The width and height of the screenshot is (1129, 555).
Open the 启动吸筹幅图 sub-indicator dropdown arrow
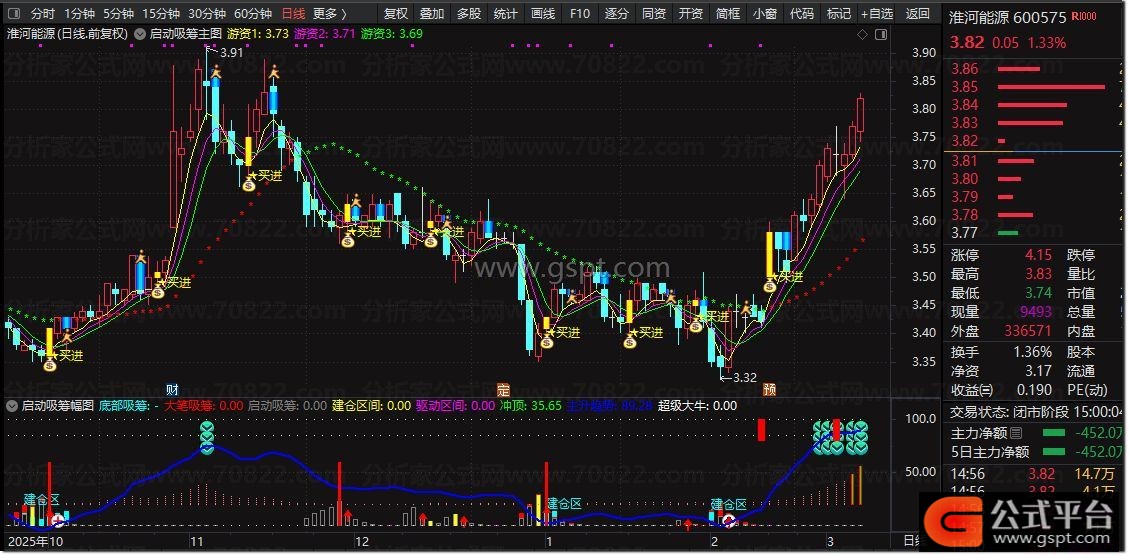[12, 406]
